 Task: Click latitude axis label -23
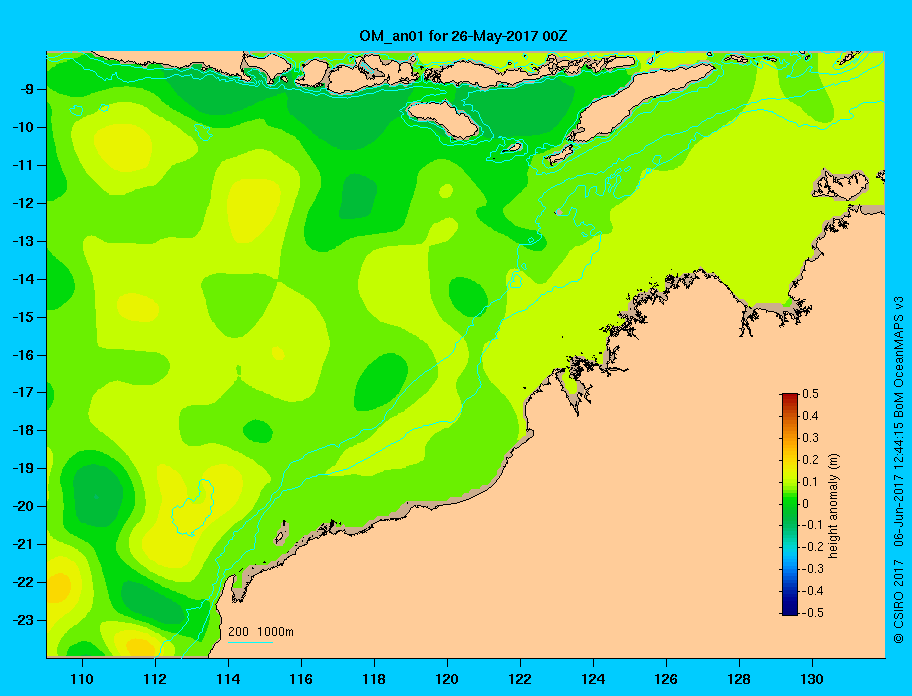point(22,620)
